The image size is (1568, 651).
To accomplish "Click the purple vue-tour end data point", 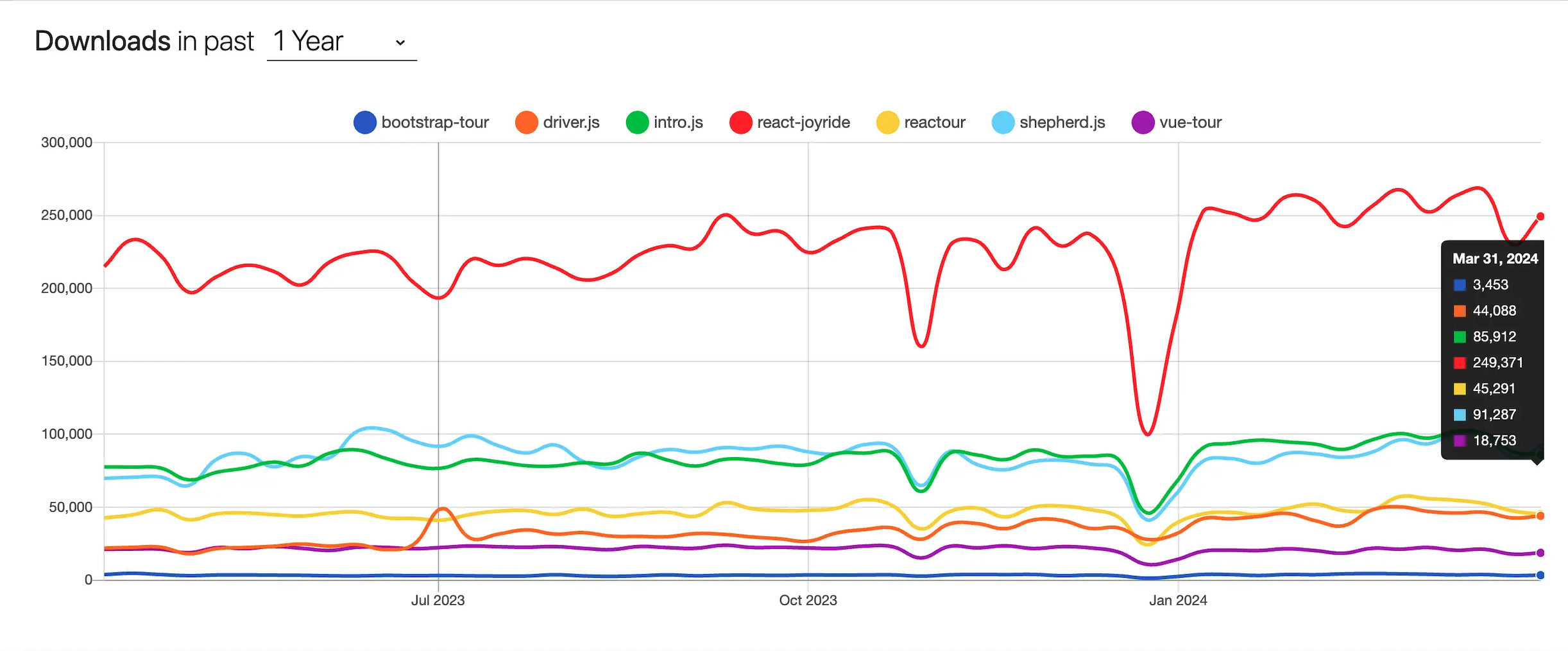I will point(1540,553).
